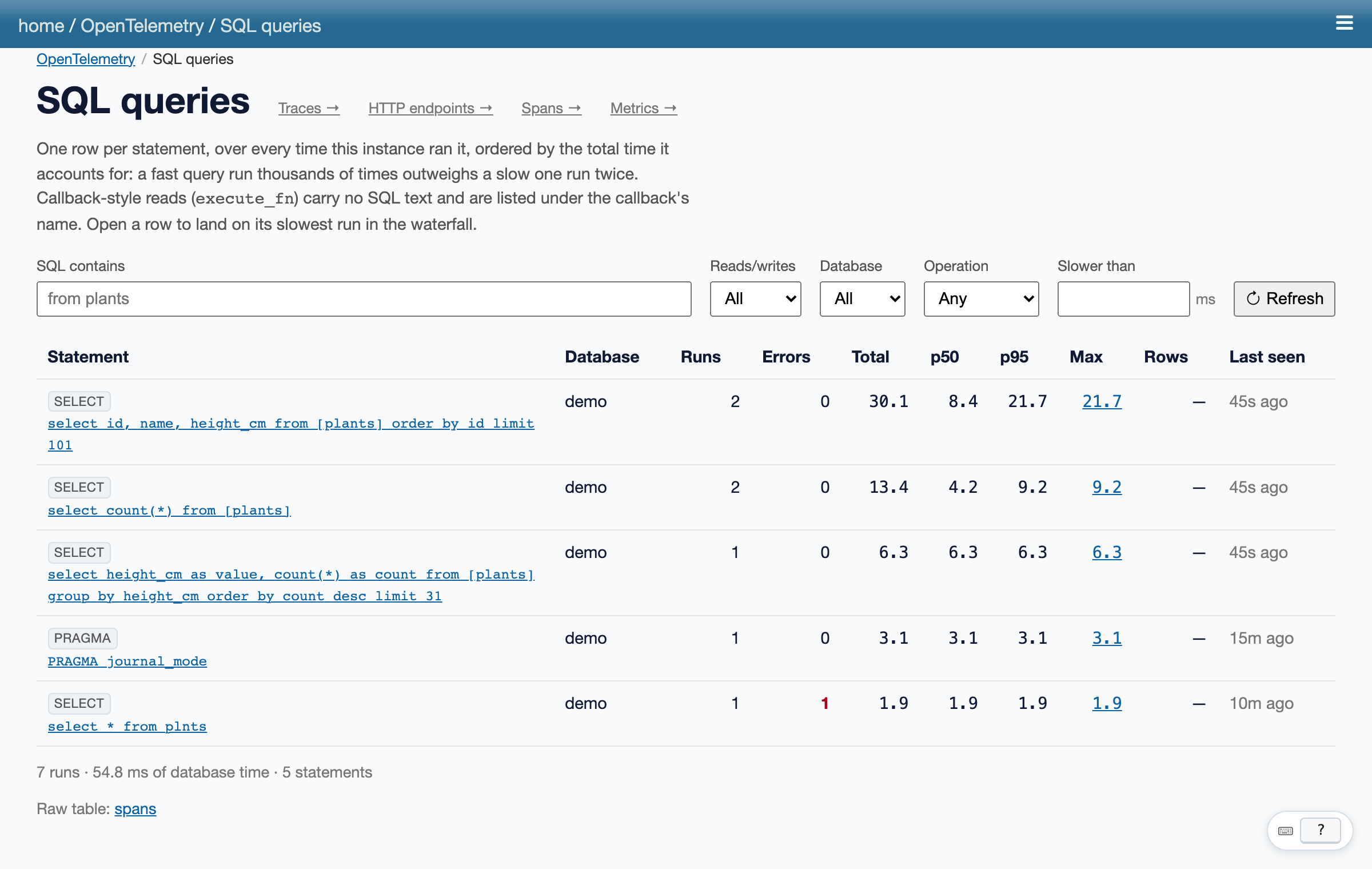Go to the HTTP endpoints page link
The width and height of the screenshot is (1372, 869).
click(430, 108)
